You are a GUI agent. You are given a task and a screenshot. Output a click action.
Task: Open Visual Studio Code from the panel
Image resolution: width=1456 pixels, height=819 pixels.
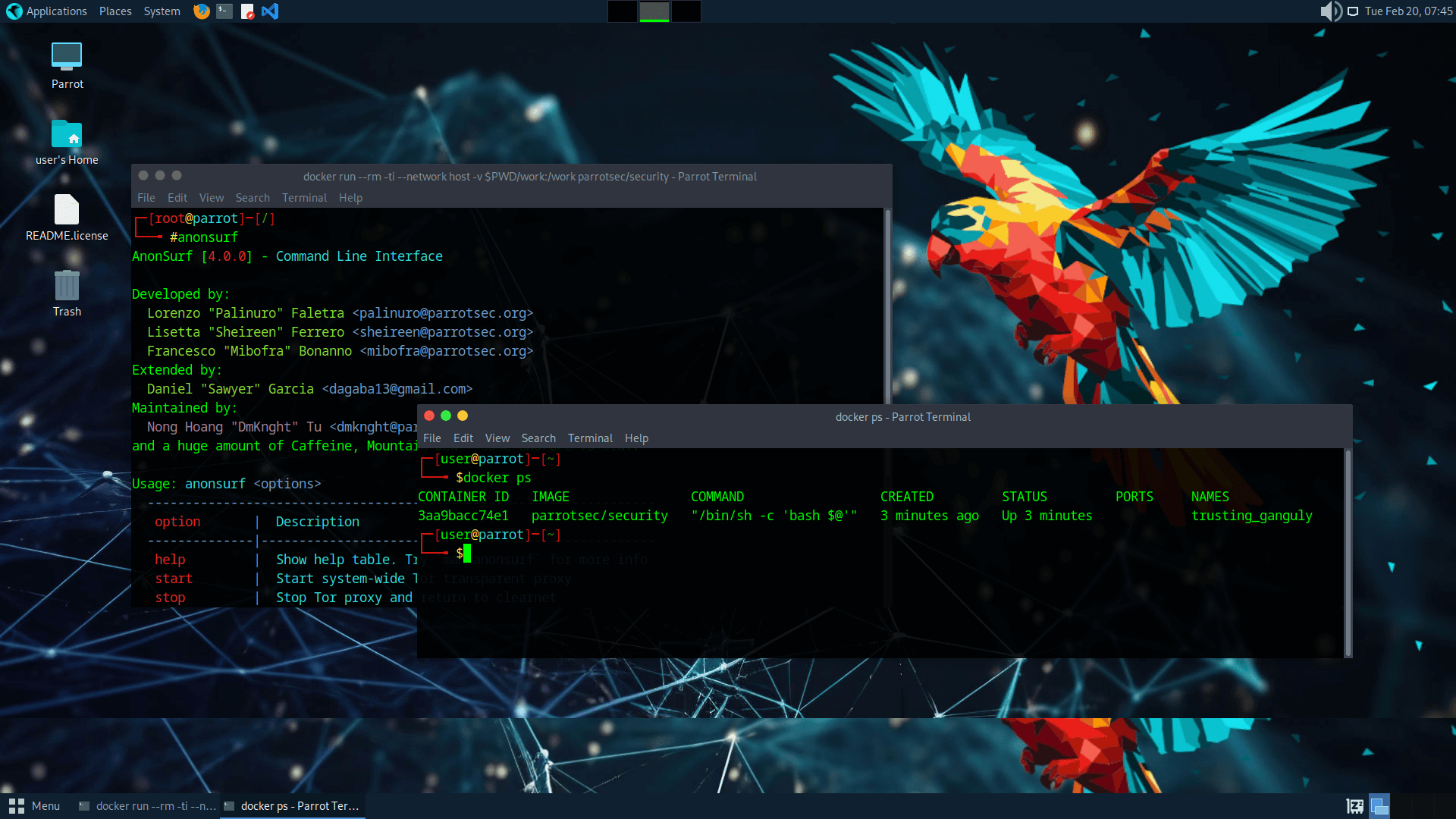click(270, 11)
